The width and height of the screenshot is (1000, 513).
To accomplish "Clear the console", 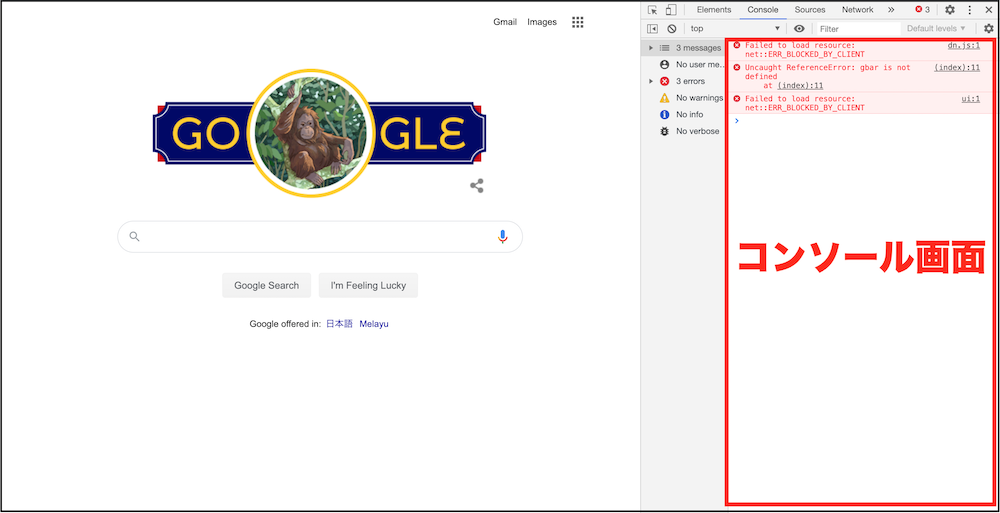I will [672, 29].
